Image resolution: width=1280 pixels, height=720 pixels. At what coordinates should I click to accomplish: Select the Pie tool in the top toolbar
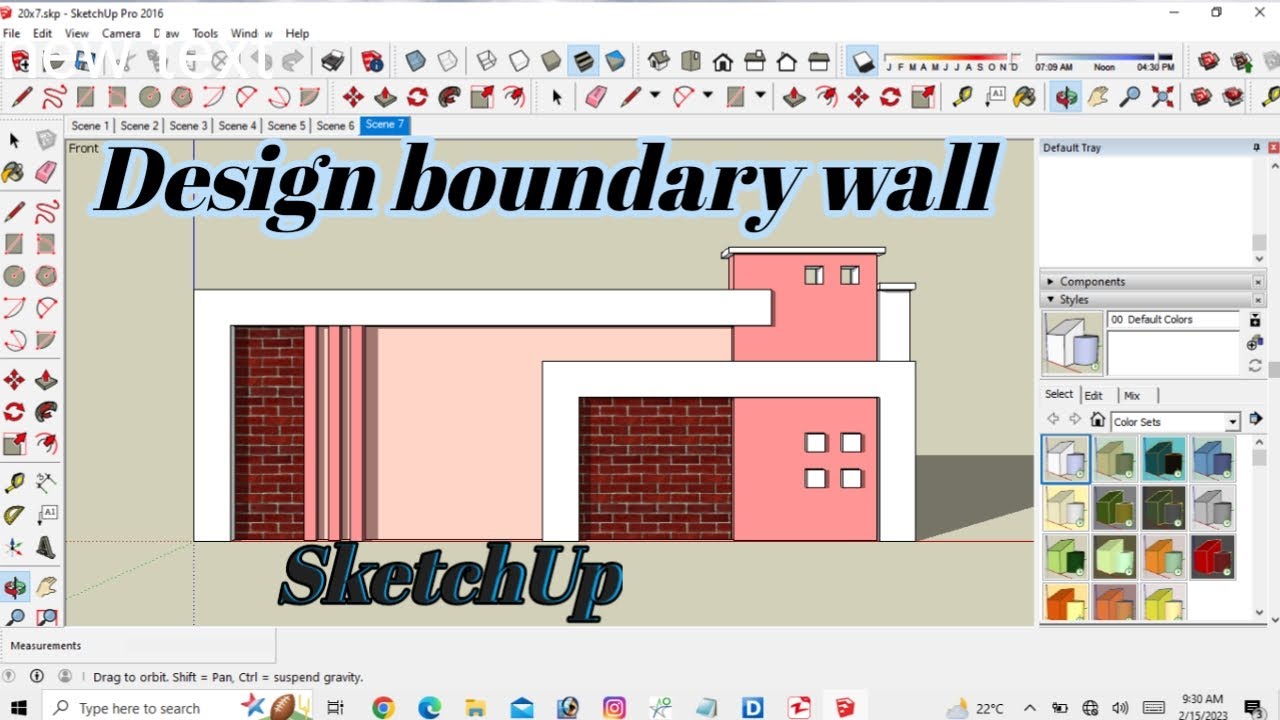click(x=310, y=97)
